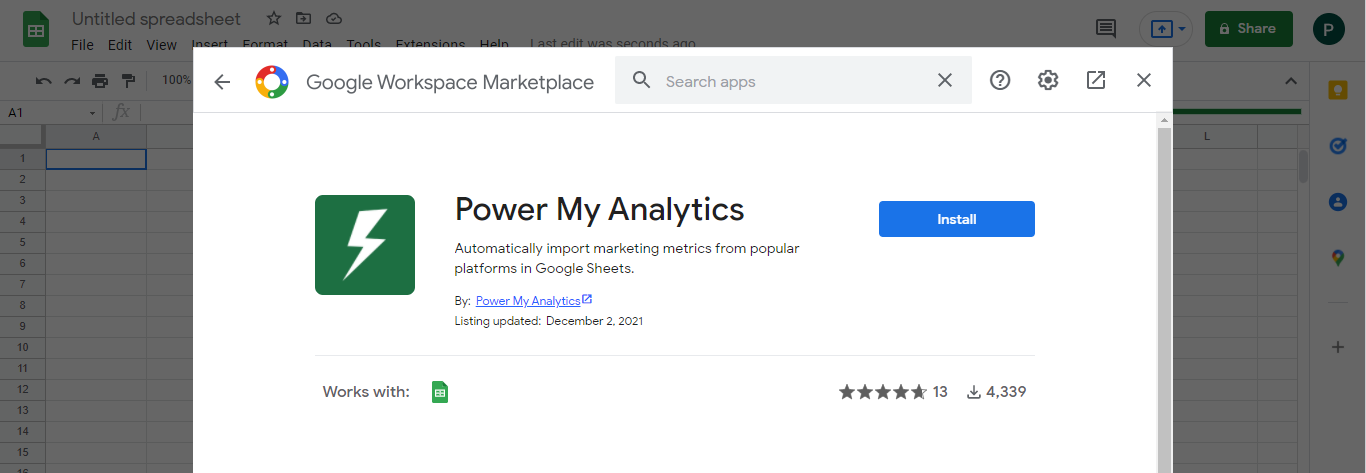
Task: Install Power My Analytics add-on
Action: pyautogui.click(x=956, y=219)
